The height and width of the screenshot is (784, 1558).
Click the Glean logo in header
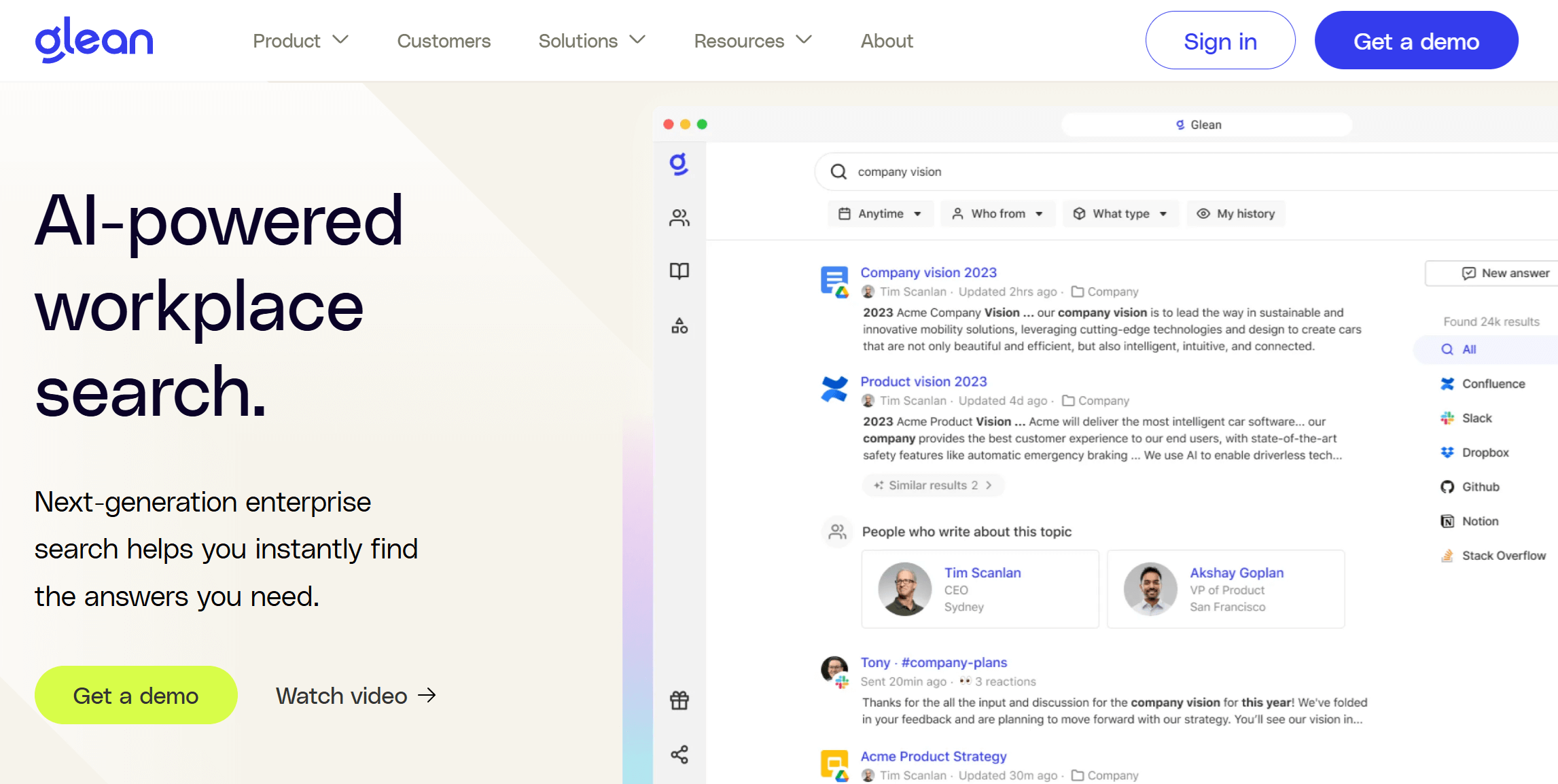click(x=94, y=40)
